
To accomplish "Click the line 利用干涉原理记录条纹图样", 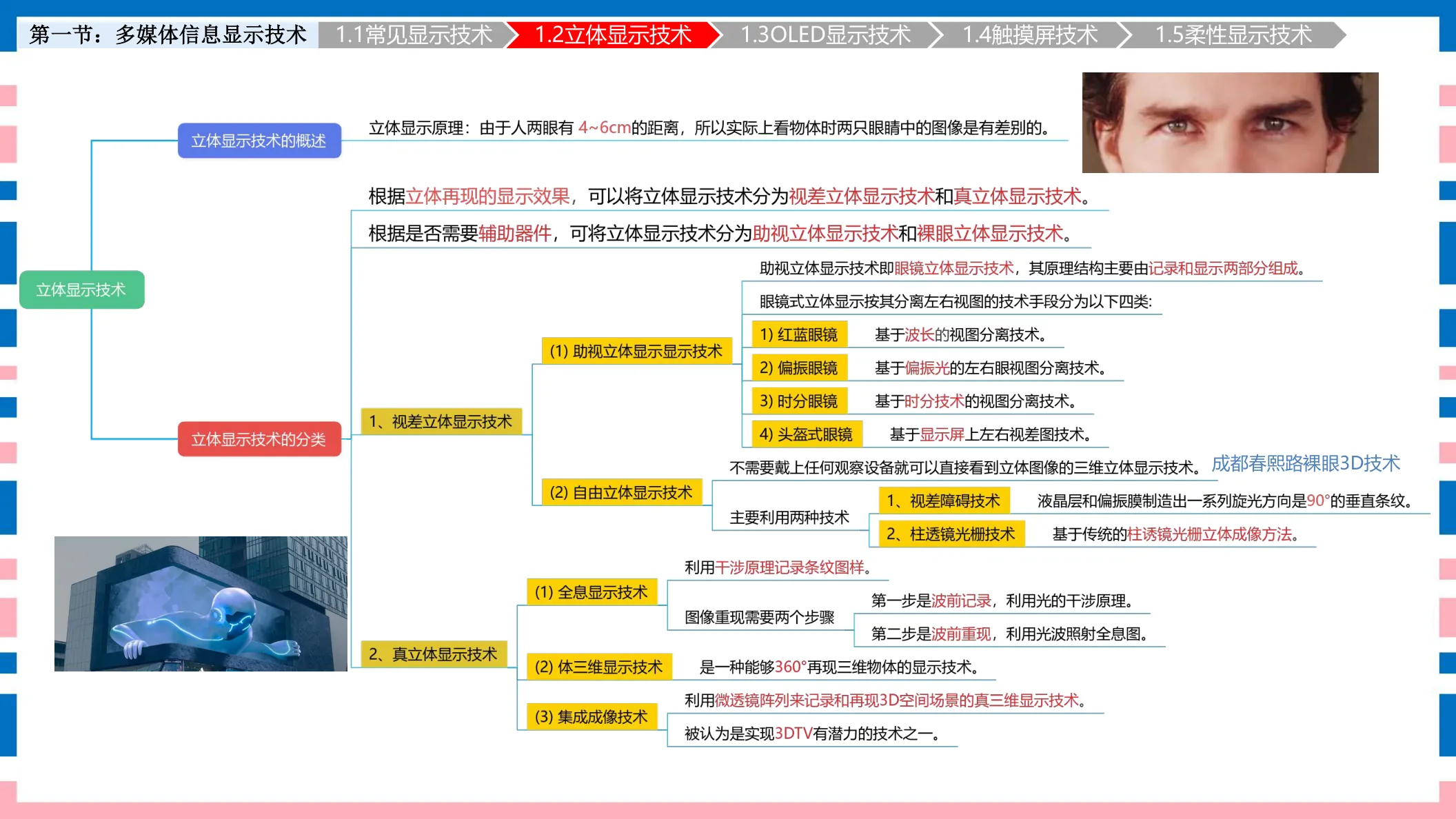I will pyautogui.click(x=778, y=567).
